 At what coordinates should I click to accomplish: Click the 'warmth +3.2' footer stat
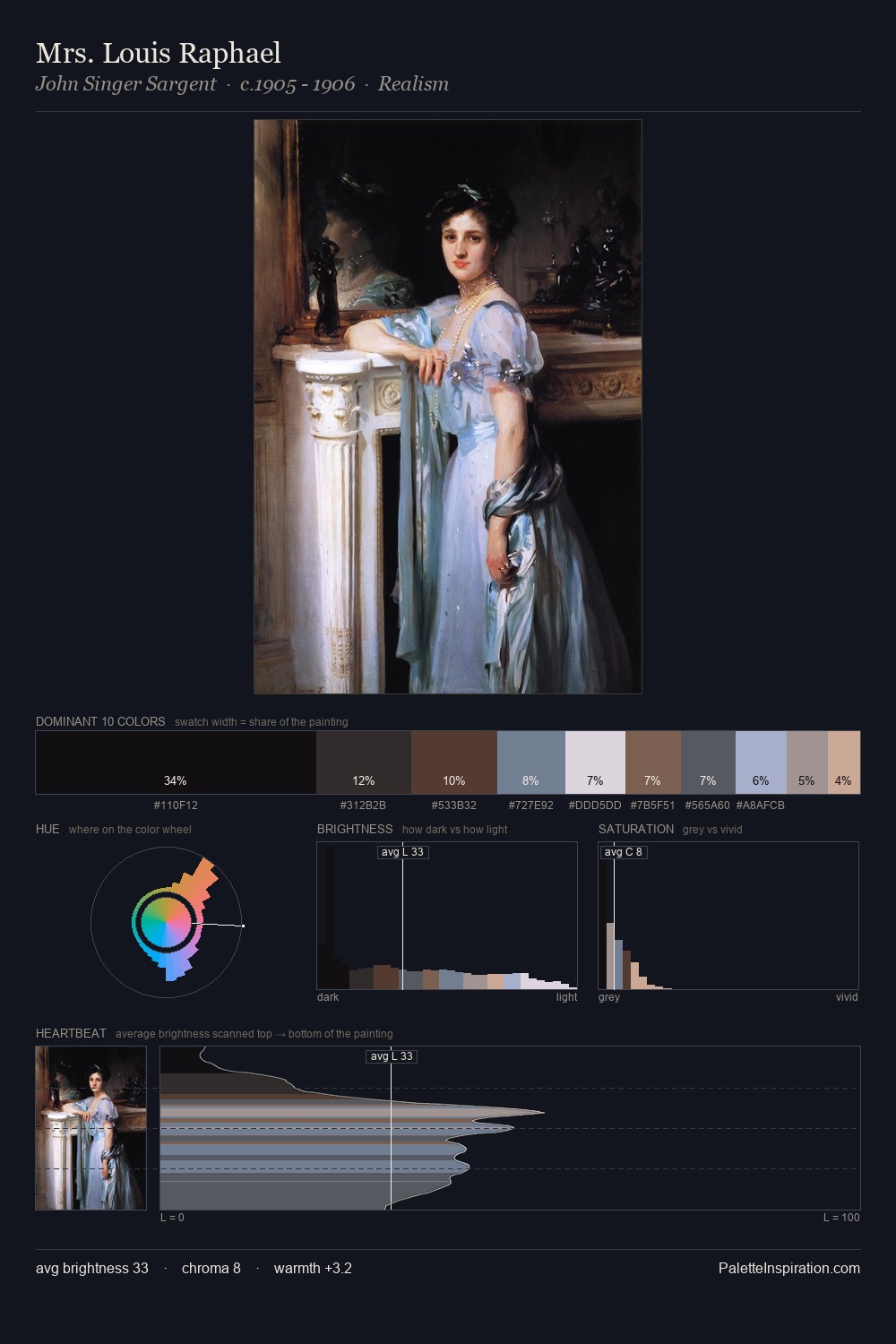click(x=313, y=1268)
